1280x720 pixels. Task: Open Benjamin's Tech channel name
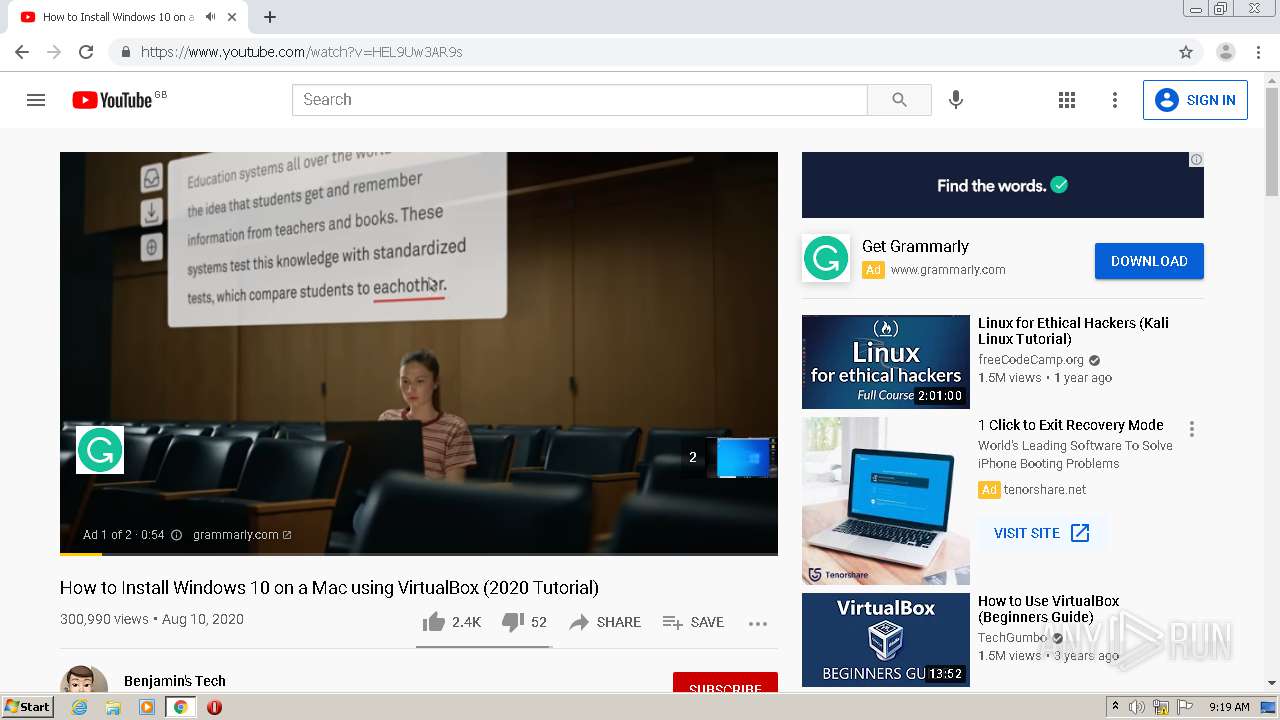click(x=175, y=681)
